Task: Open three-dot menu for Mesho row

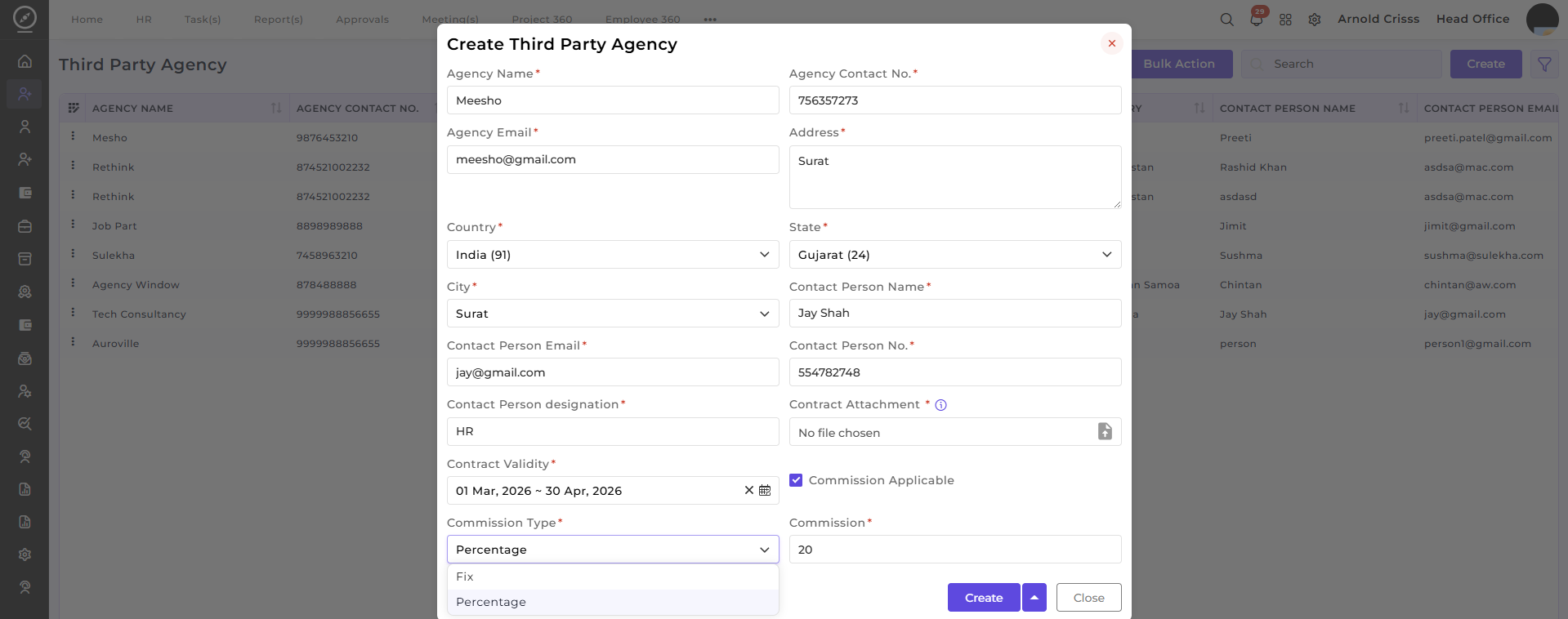Action: [73, 136]
